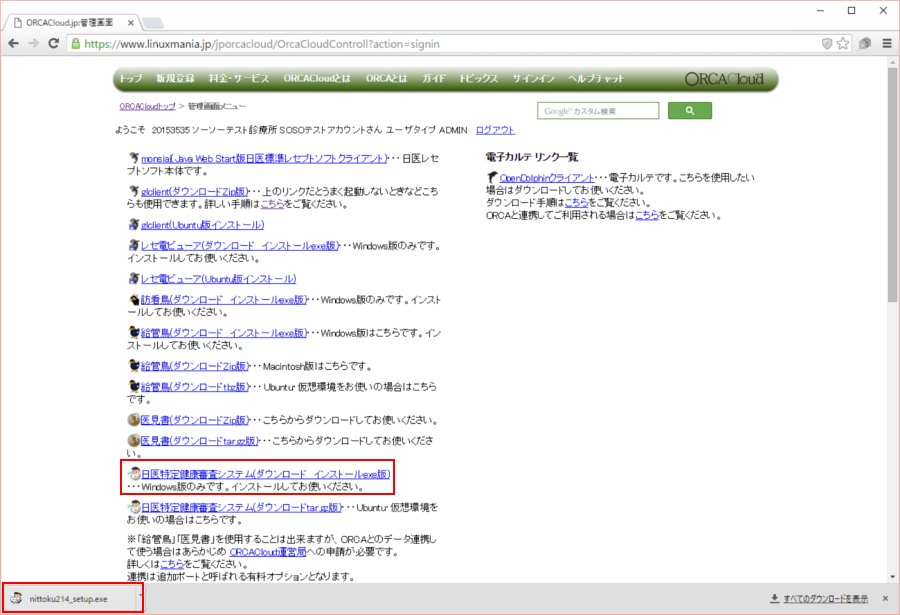The height and width of the screenshot is (615, 900).
Task: Click the browser back arrow
Action: (15, 44)
